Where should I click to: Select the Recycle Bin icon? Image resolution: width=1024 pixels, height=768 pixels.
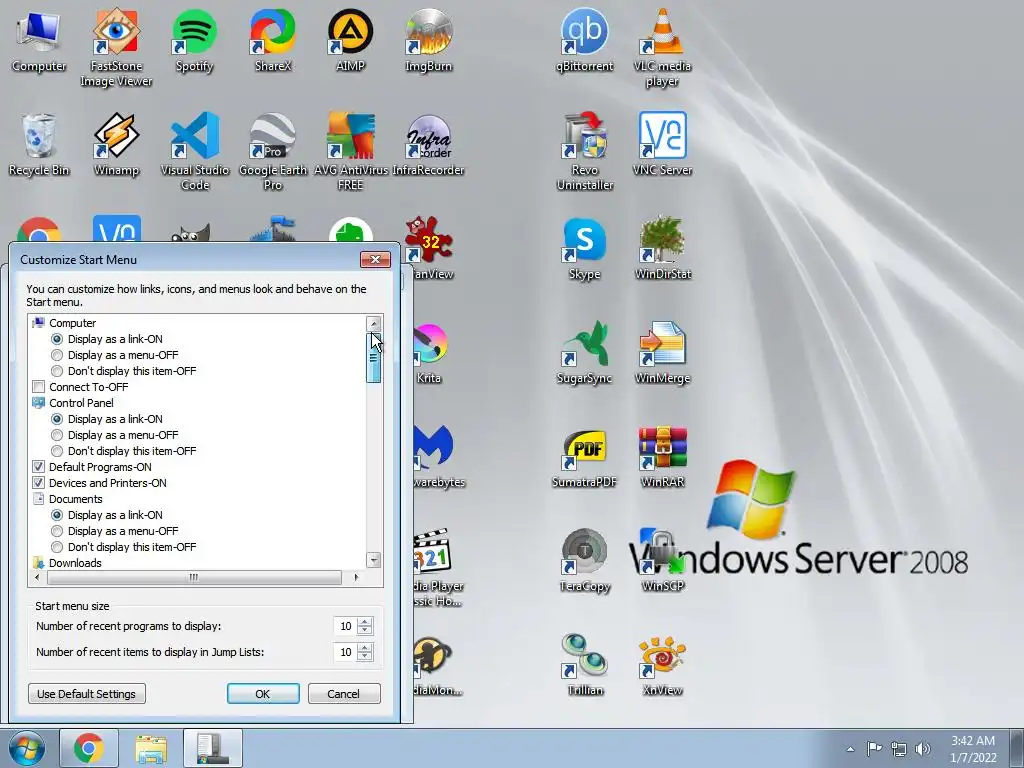coord(39,144)
